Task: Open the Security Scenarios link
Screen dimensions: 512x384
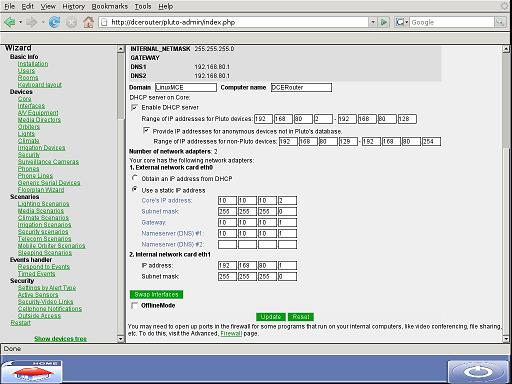Action: tap(43, 232)
